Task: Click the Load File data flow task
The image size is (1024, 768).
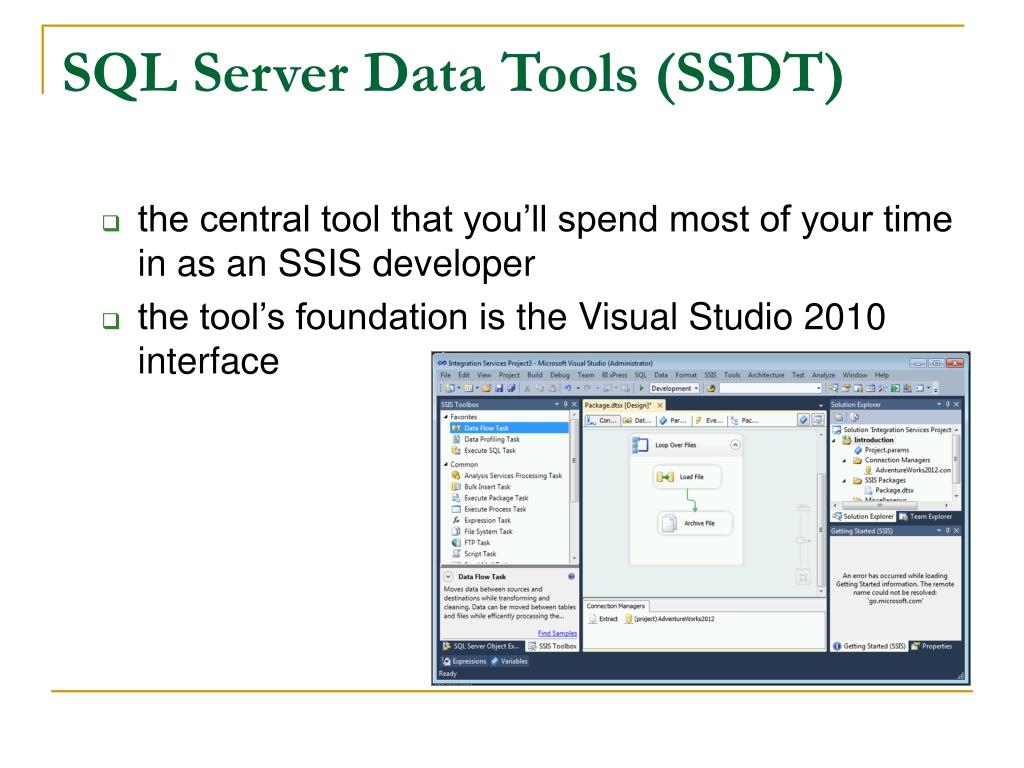Action: coord(687,477)
